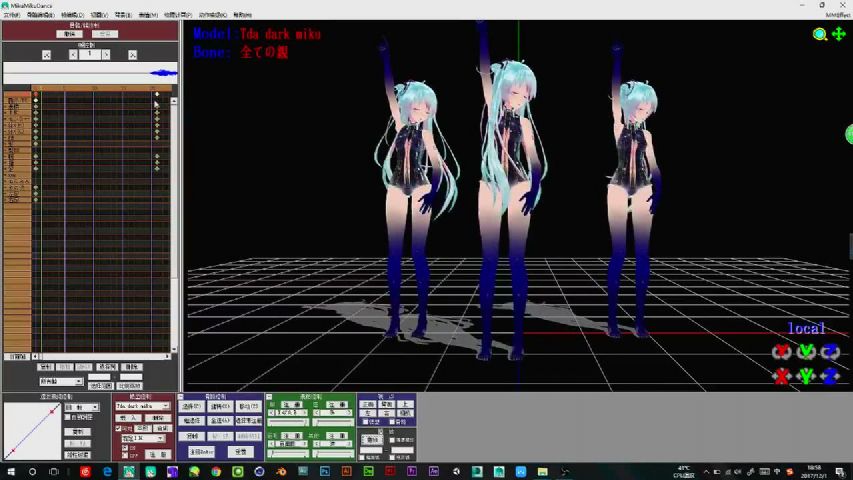
Task: Adjust the bottom-left morph slider in green panel
Action: click(288, 454)
